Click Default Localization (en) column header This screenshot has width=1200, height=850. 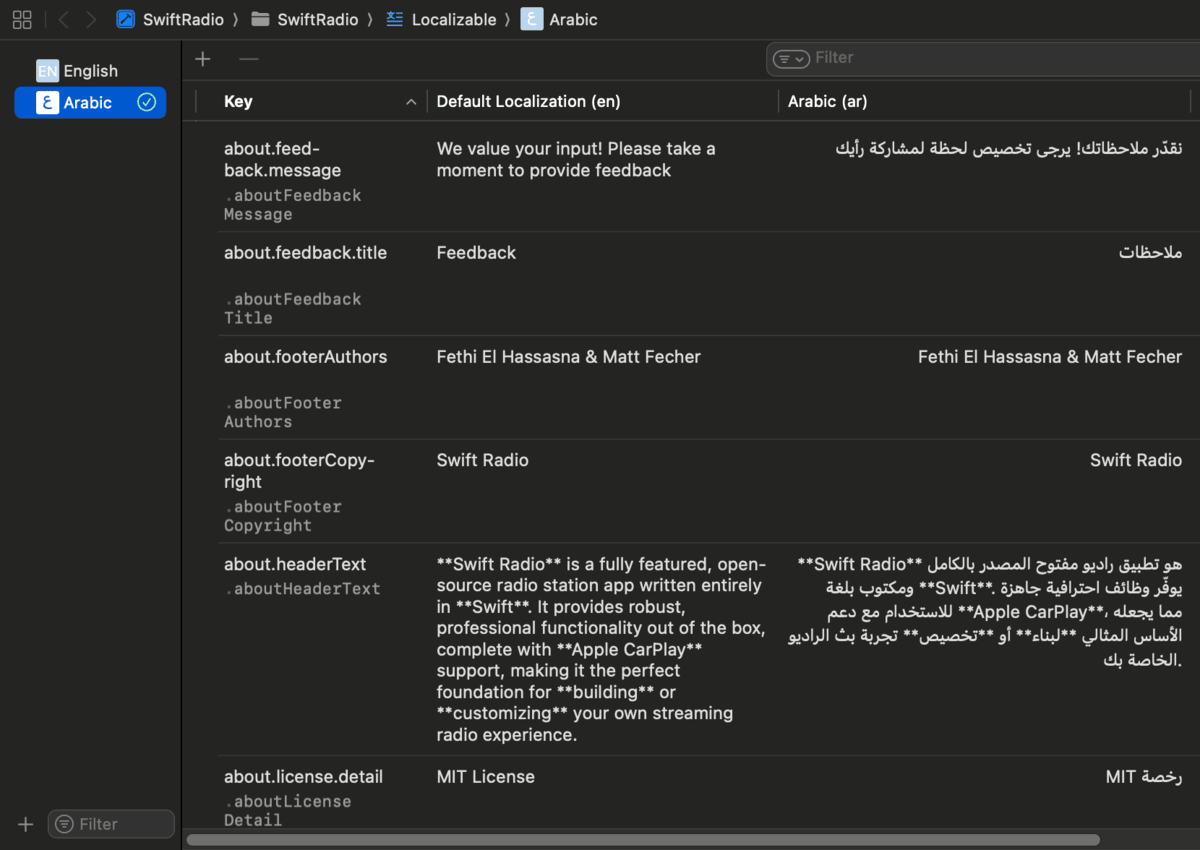click(529, 102)
